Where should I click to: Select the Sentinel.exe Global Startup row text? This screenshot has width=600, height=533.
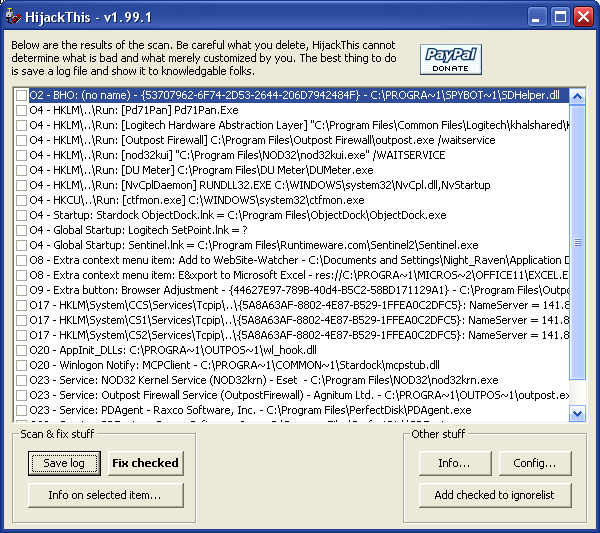point(254,245)
